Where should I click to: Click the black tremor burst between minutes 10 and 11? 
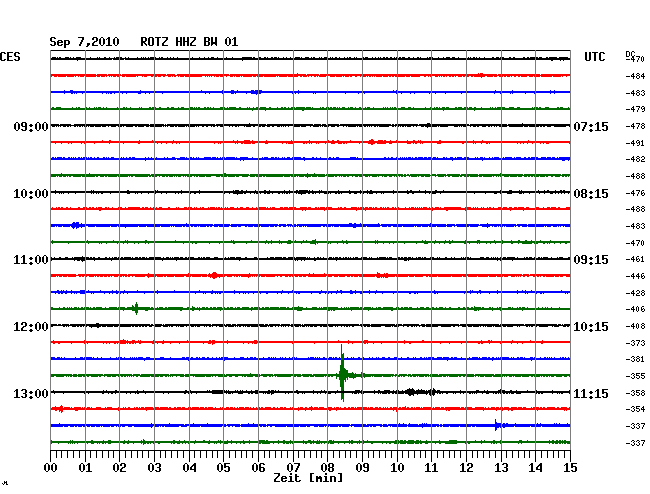click(420, 392)
